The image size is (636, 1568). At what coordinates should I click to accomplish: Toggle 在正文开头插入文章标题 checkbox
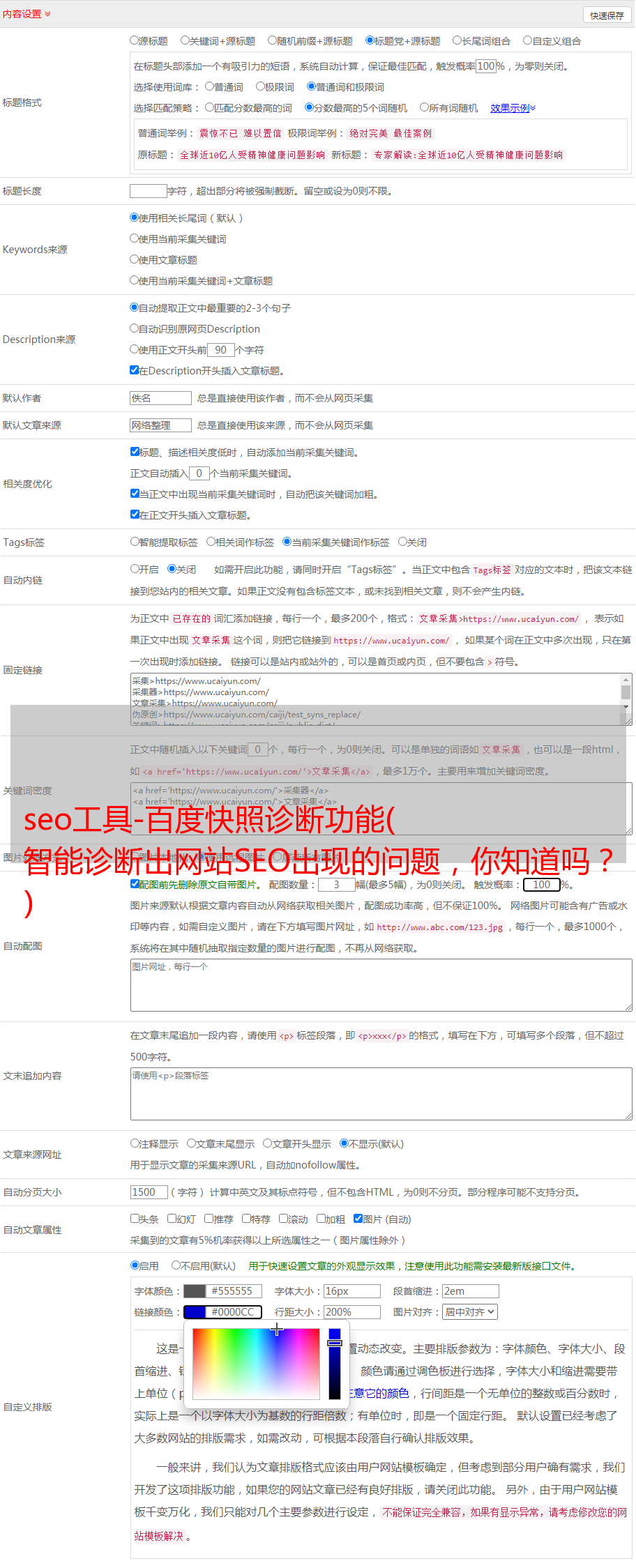[135, 515]
